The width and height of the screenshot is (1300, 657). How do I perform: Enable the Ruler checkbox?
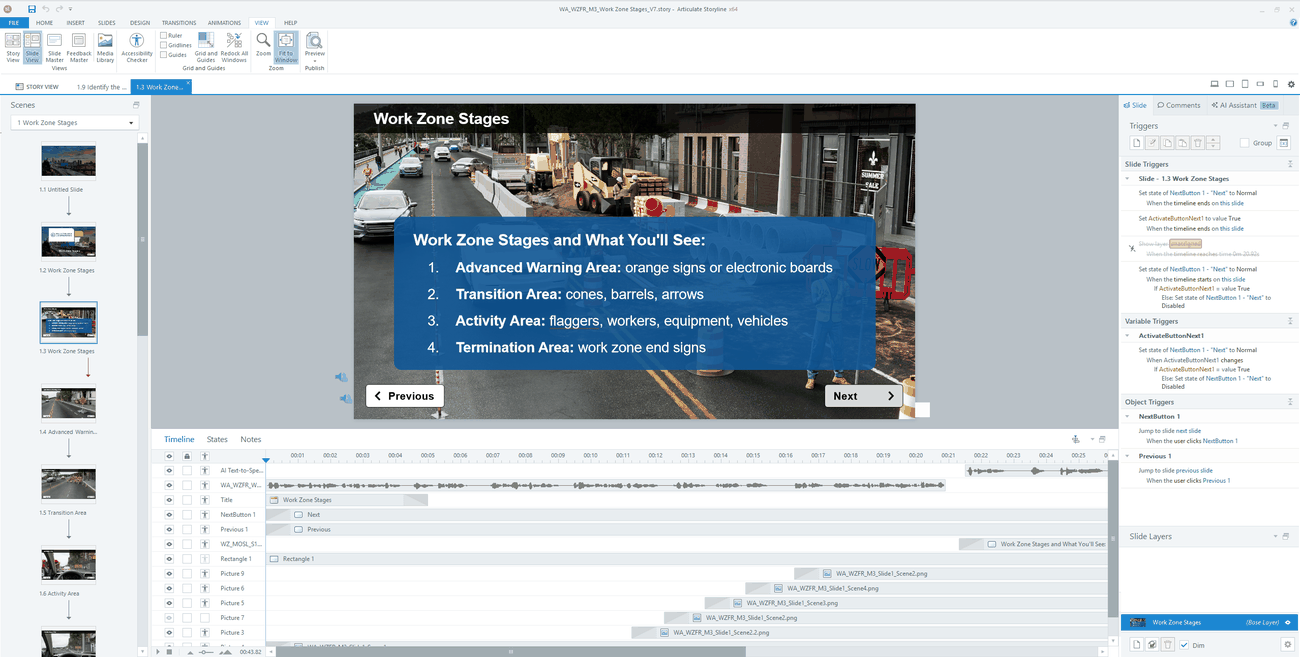click(164, 35)
